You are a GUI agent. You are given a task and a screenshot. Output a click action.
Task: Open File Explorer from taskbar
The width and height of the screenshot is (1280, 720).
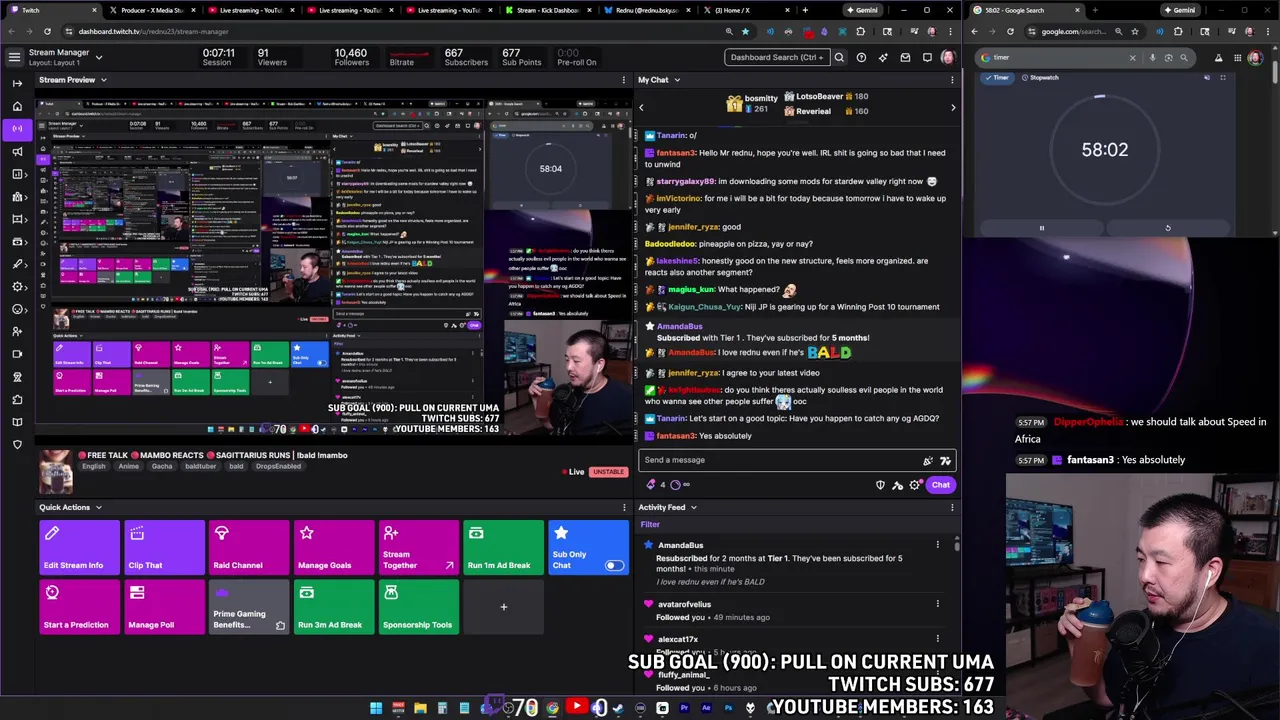[x=420, y=708]
